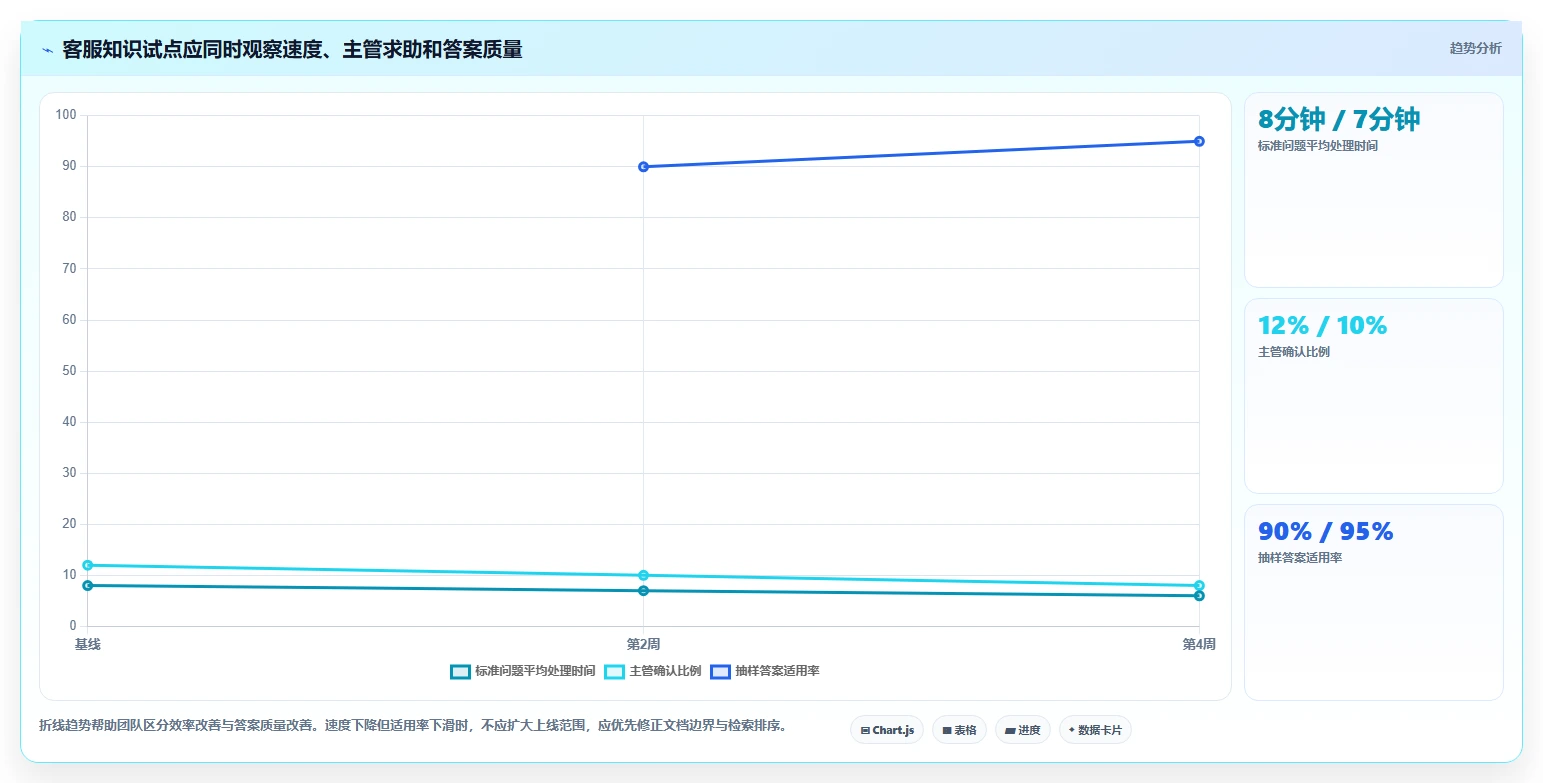1543x783 pixels.
Task: Toggle the 抽样答案适用率 legend item
Action: 765,671
